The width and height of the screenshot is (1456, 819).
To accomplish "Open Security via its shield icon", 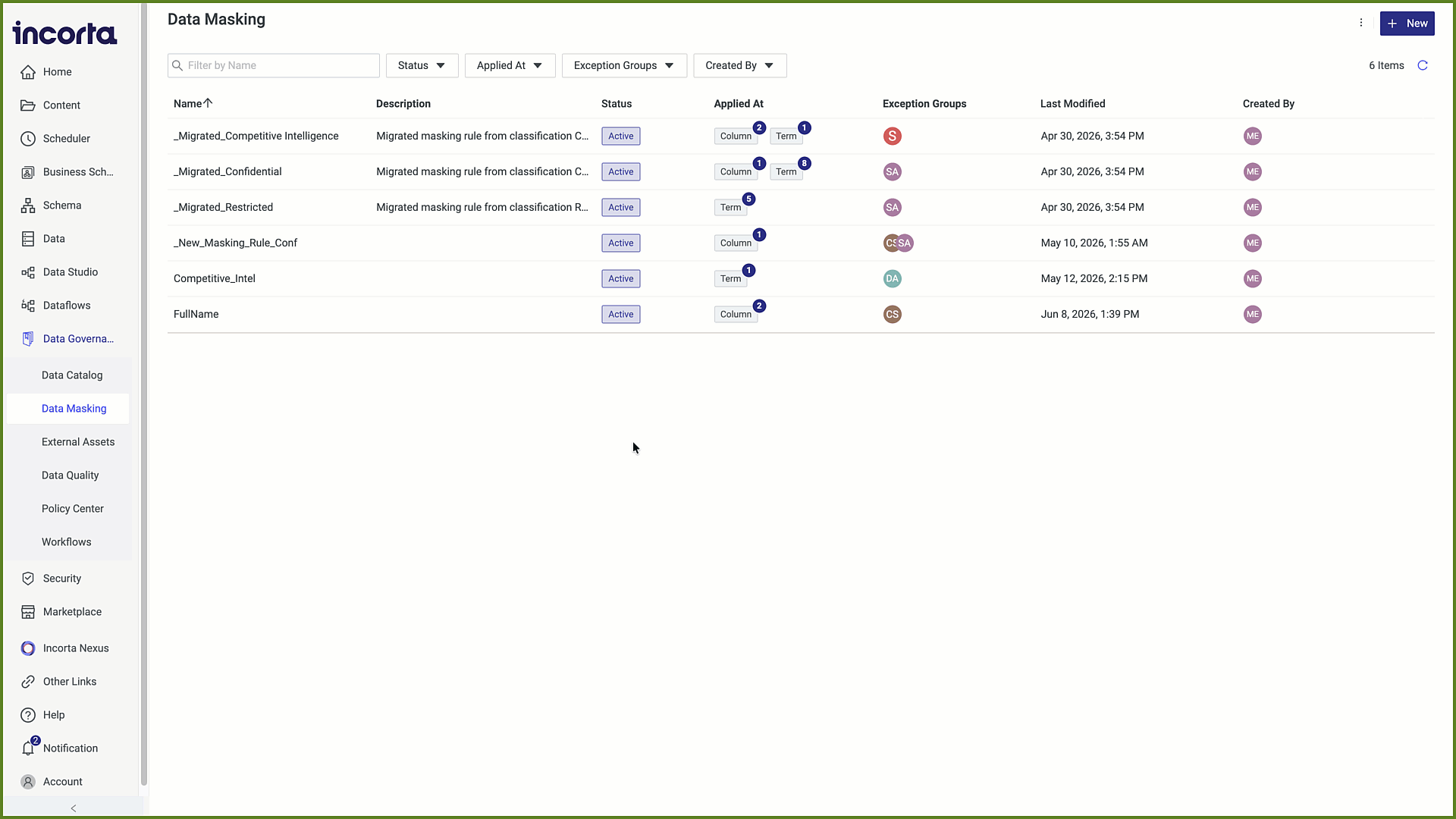I will tap(28, 579).
